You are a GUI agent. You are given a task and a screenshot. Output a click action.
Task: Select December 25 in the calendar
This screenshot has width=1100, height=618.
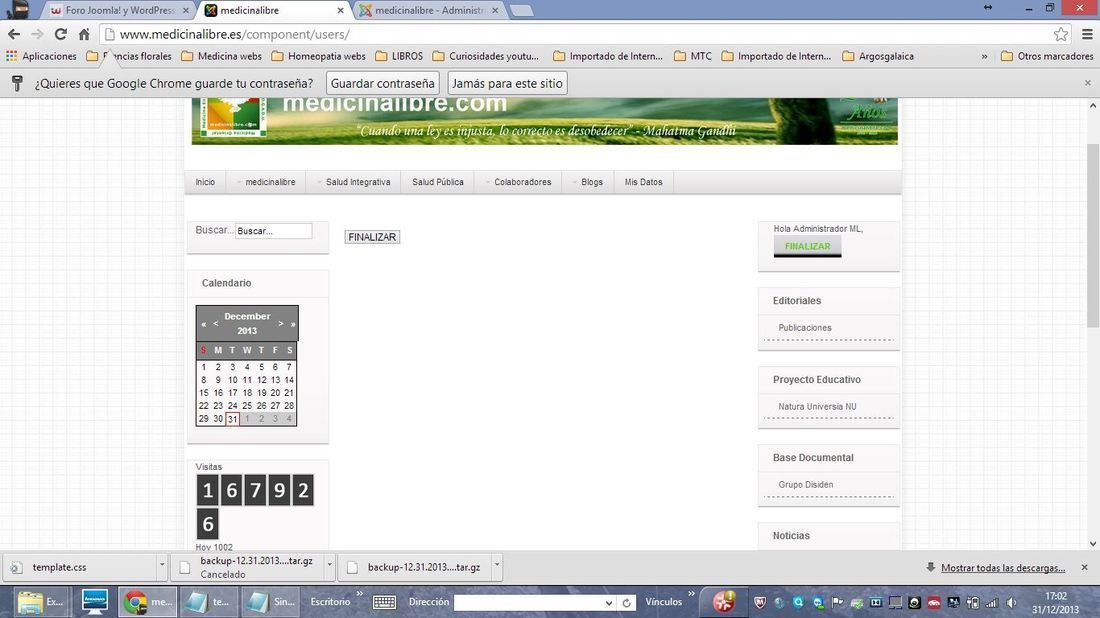tap(247, 405)
